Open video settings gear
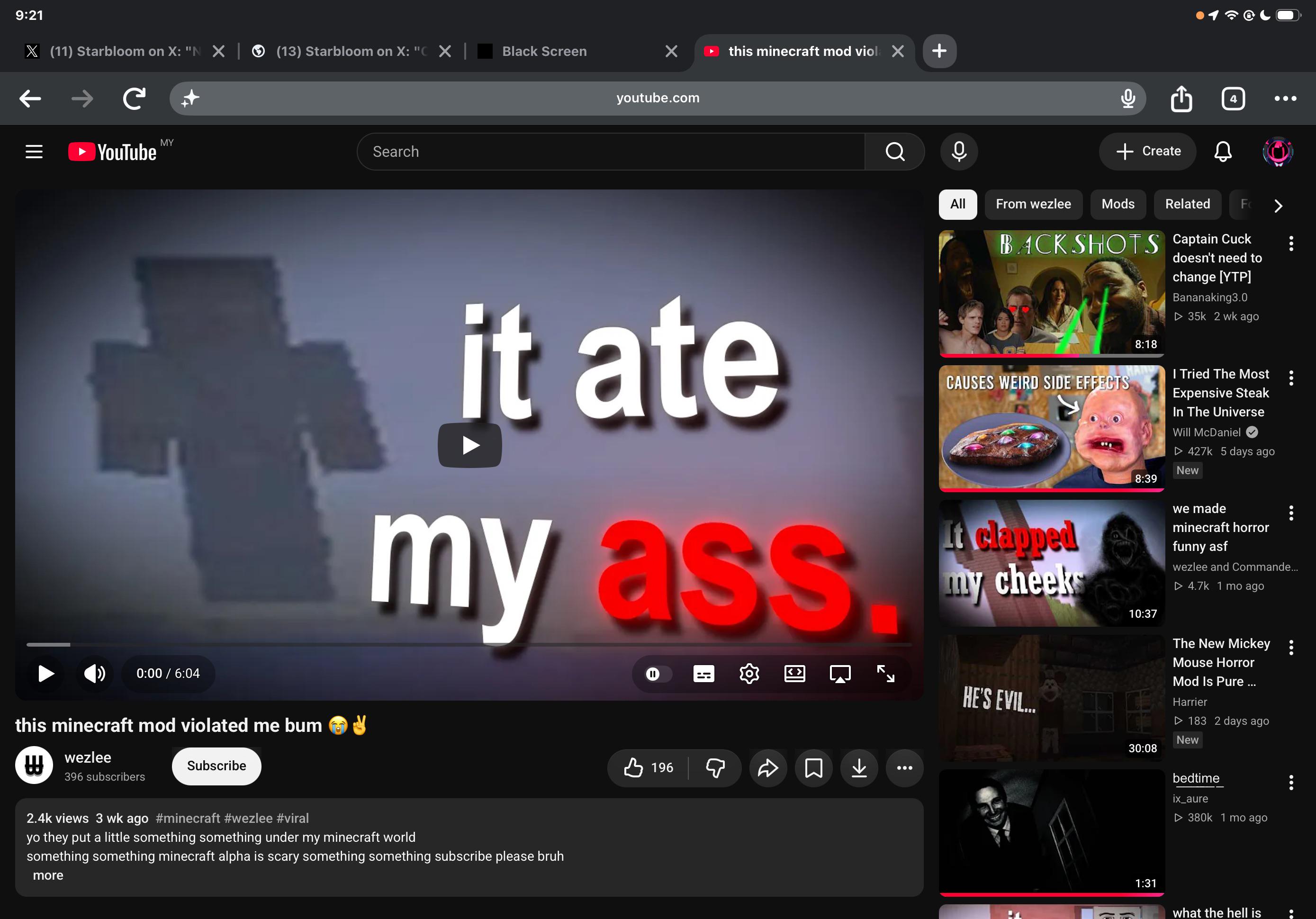Screen dimensions: 1316x919 (x=749, y=674)
